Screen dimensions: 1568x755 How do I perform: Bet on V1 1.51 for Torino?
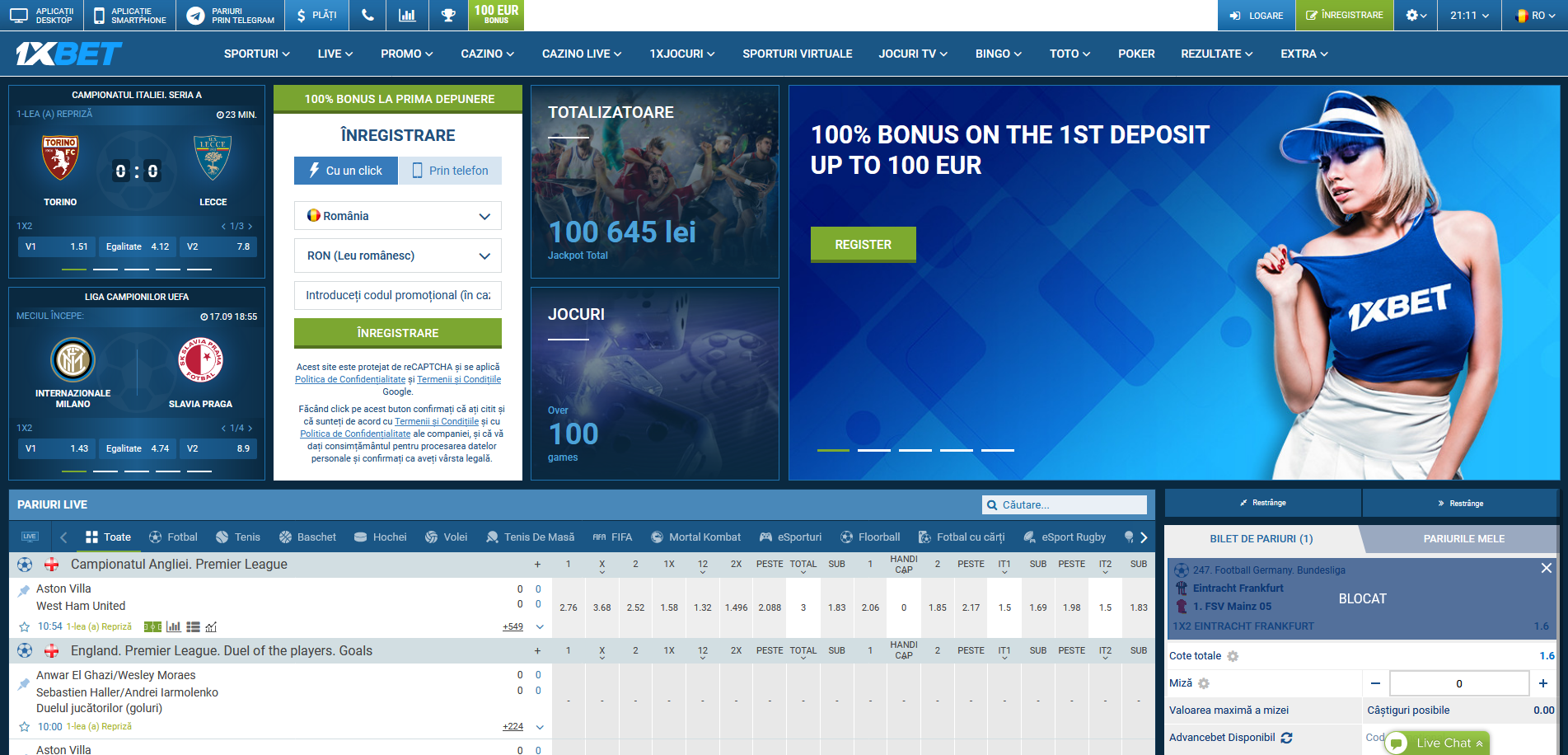pos(56,246)
